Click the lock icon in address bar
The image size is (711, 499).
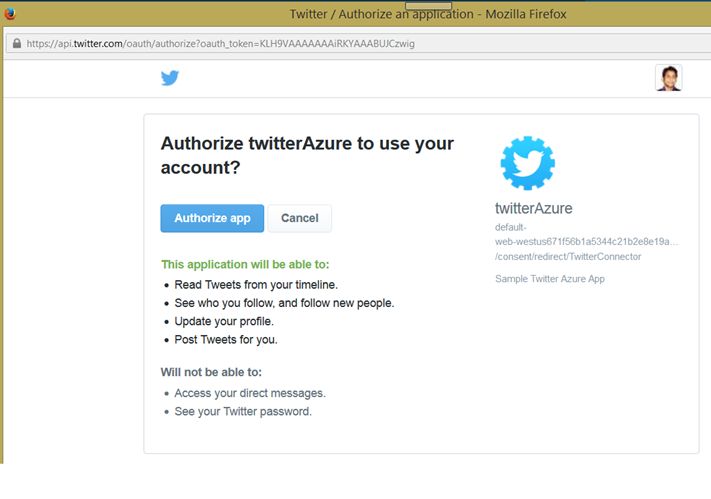[17, 44]
